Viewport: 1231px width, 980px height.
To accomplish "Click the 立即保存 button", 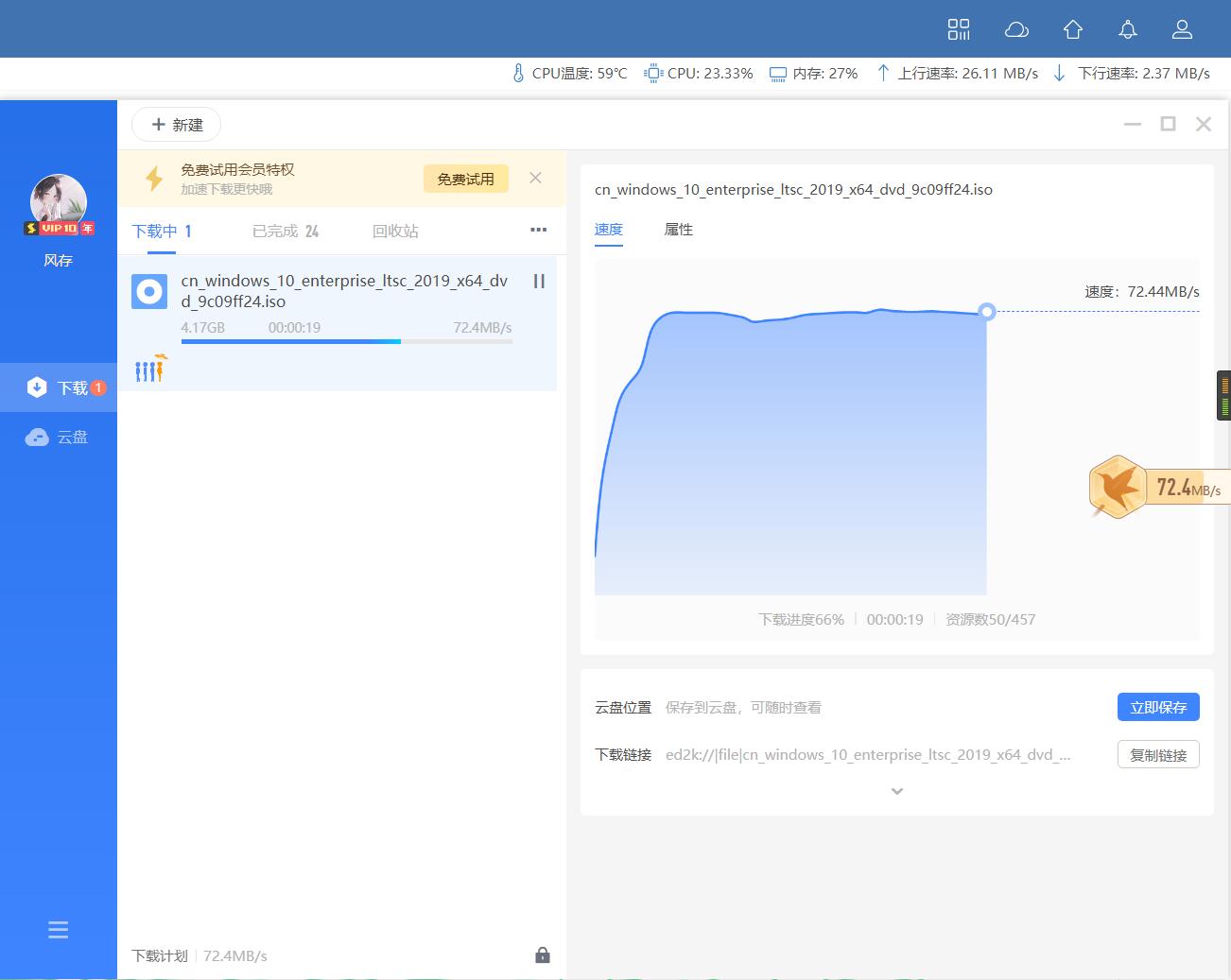I will click(1157, 707).
